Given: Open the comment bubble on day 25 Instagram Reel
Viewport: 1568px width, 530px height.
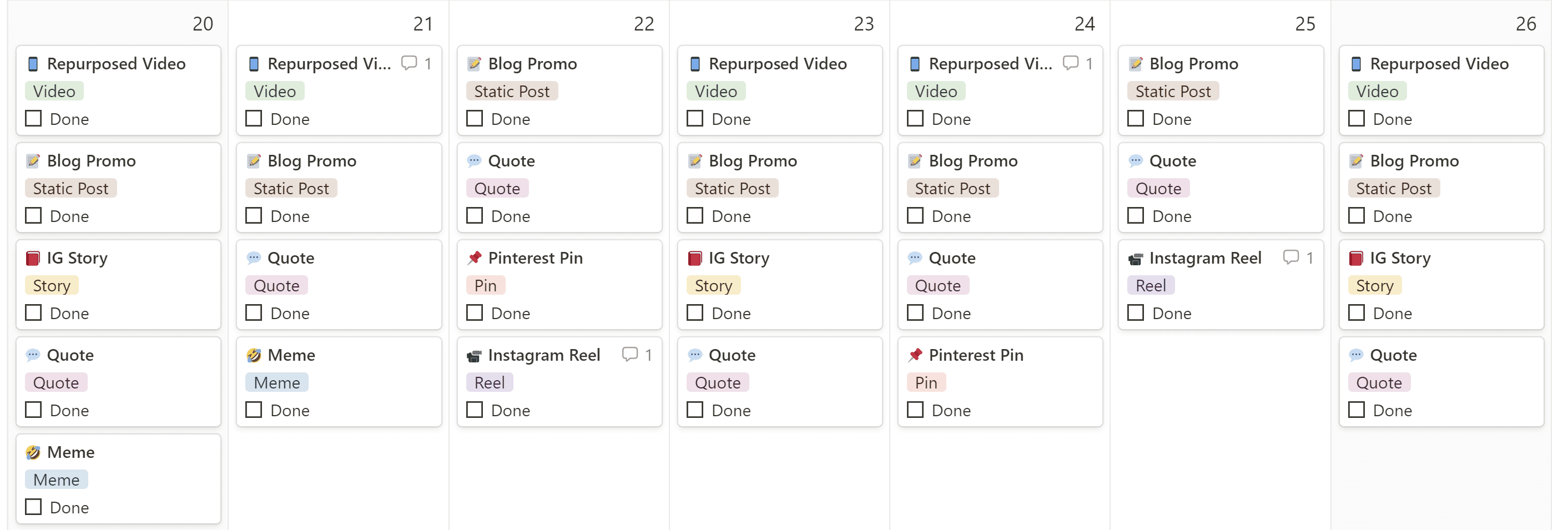Looking at the screenshot, I should 1290,258.
